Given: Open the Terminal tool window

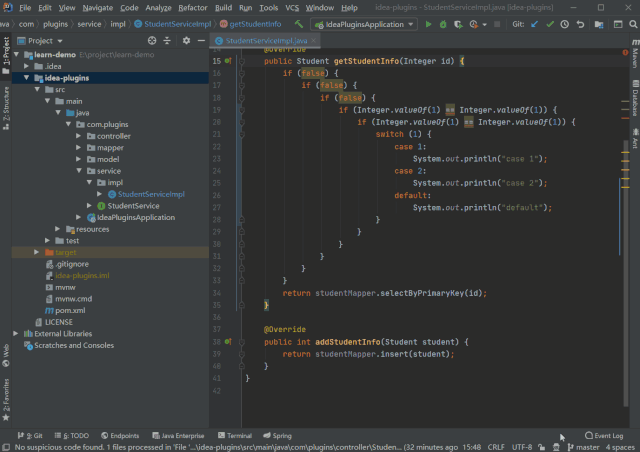Looking at the screenshot, I should [x=234, y=436].
